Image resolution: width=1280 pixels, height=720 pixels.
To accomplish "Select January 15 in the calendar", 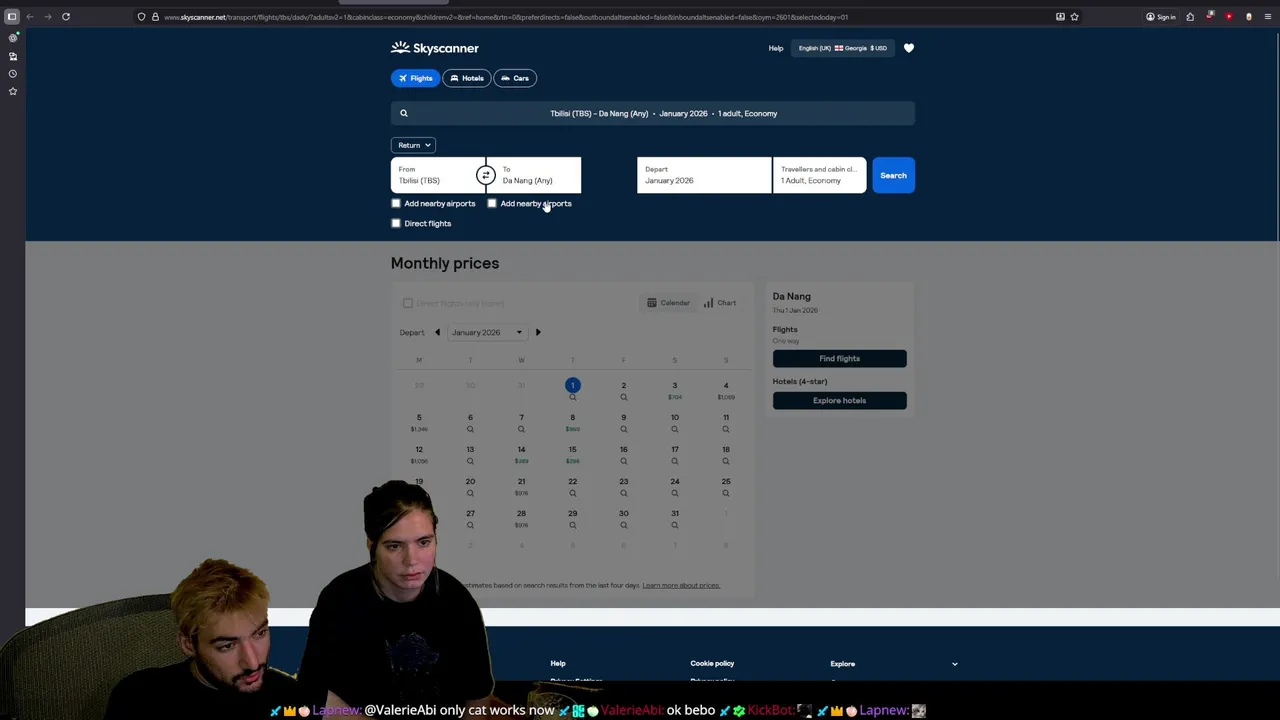I will click(572, 449).
